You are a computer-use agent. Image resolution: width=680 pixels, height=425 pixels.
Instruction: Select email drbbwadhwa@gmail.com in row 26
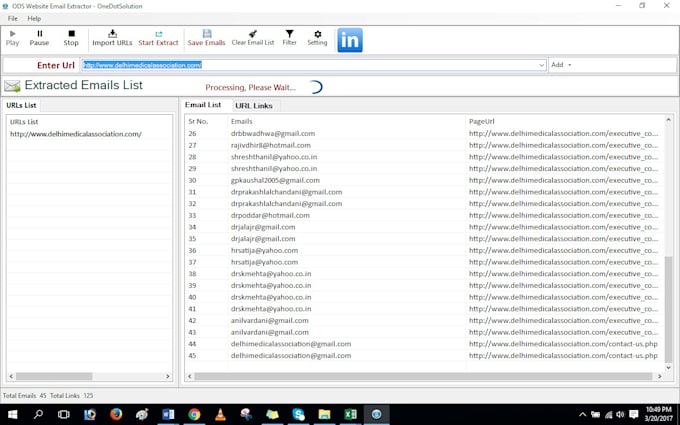coord(273,134)
